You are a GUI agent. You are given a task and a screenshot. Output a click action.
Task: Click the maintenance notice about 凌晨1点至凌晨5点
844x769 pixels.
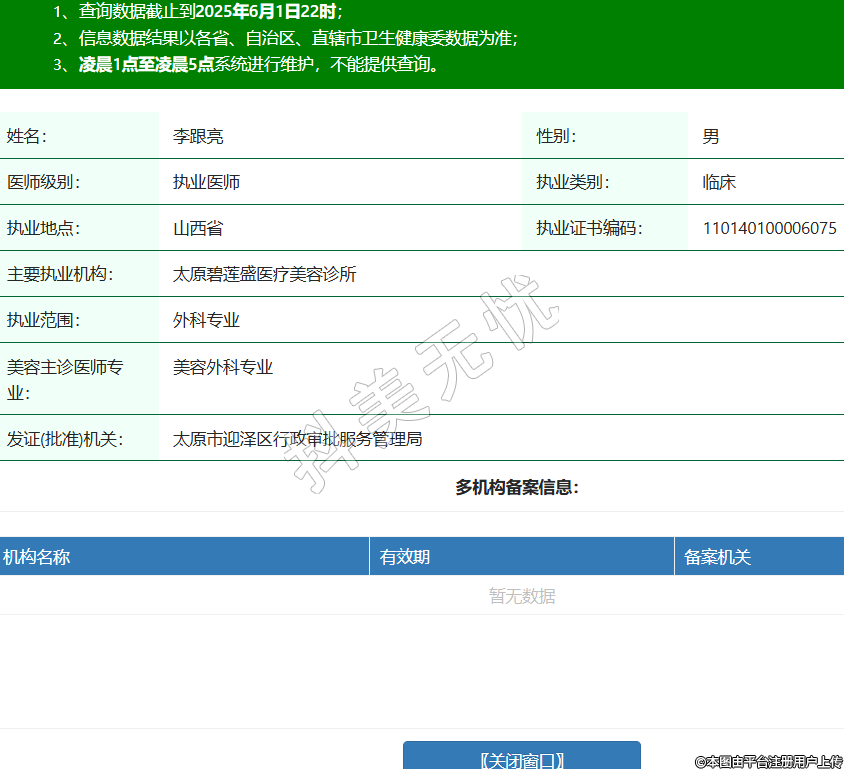[258, 65]
